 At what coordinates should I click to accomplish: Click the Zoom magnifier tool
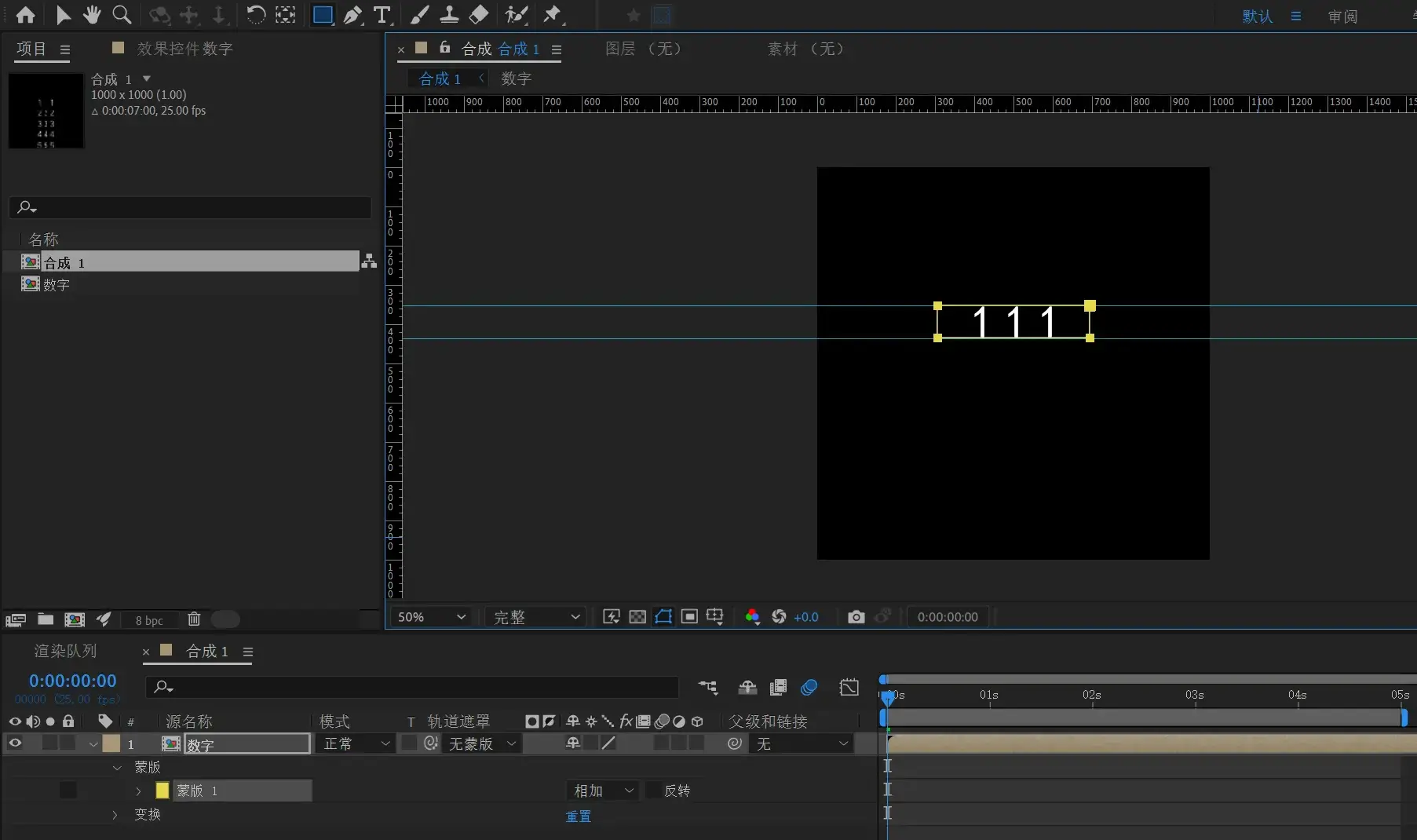(x=122, y=15)
